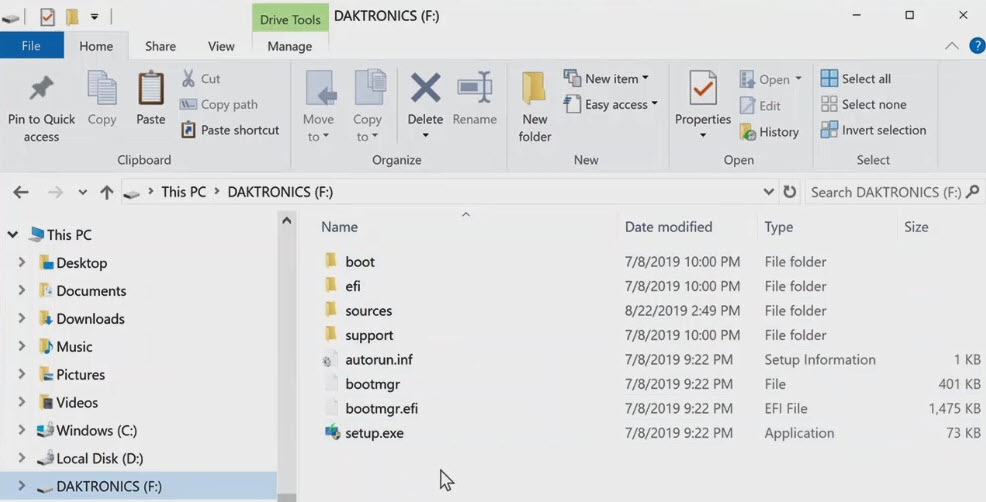The height and width of the screenshot is (502, 986).
Task: Click Select all in the ribbon
Action: click(856, 79)
